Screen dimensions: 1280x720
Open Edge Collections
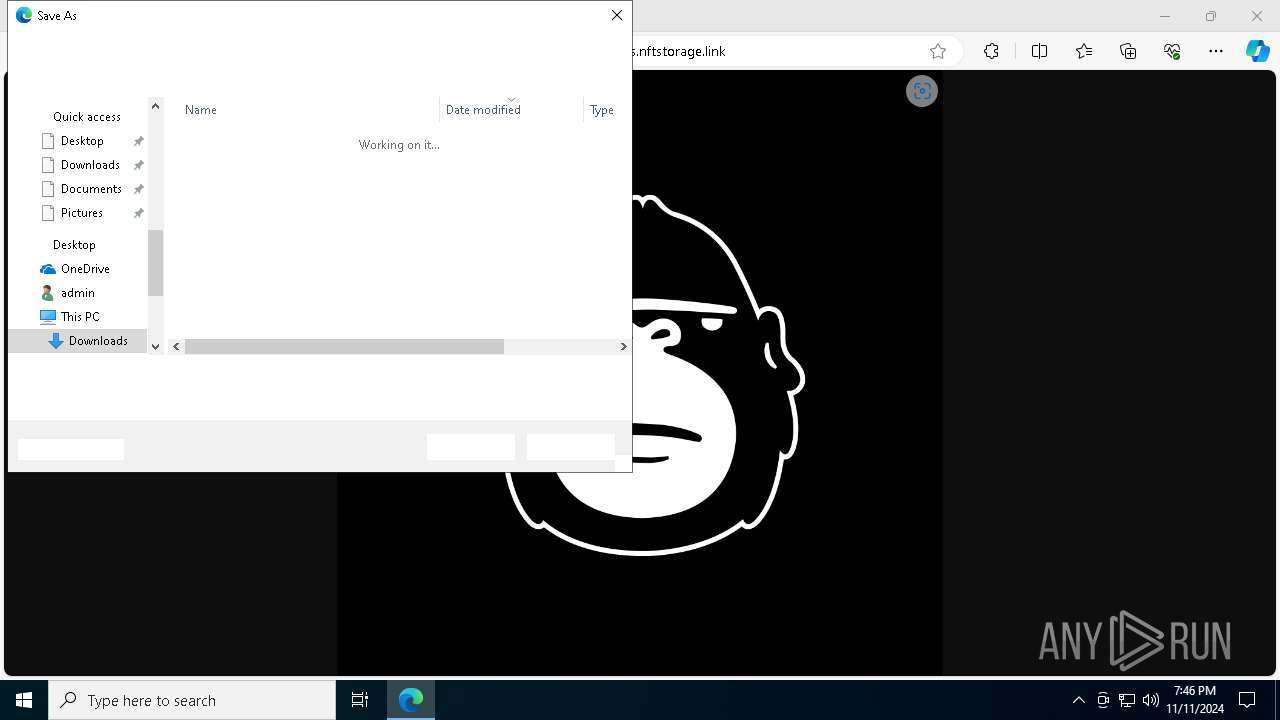click(1128, 51)
